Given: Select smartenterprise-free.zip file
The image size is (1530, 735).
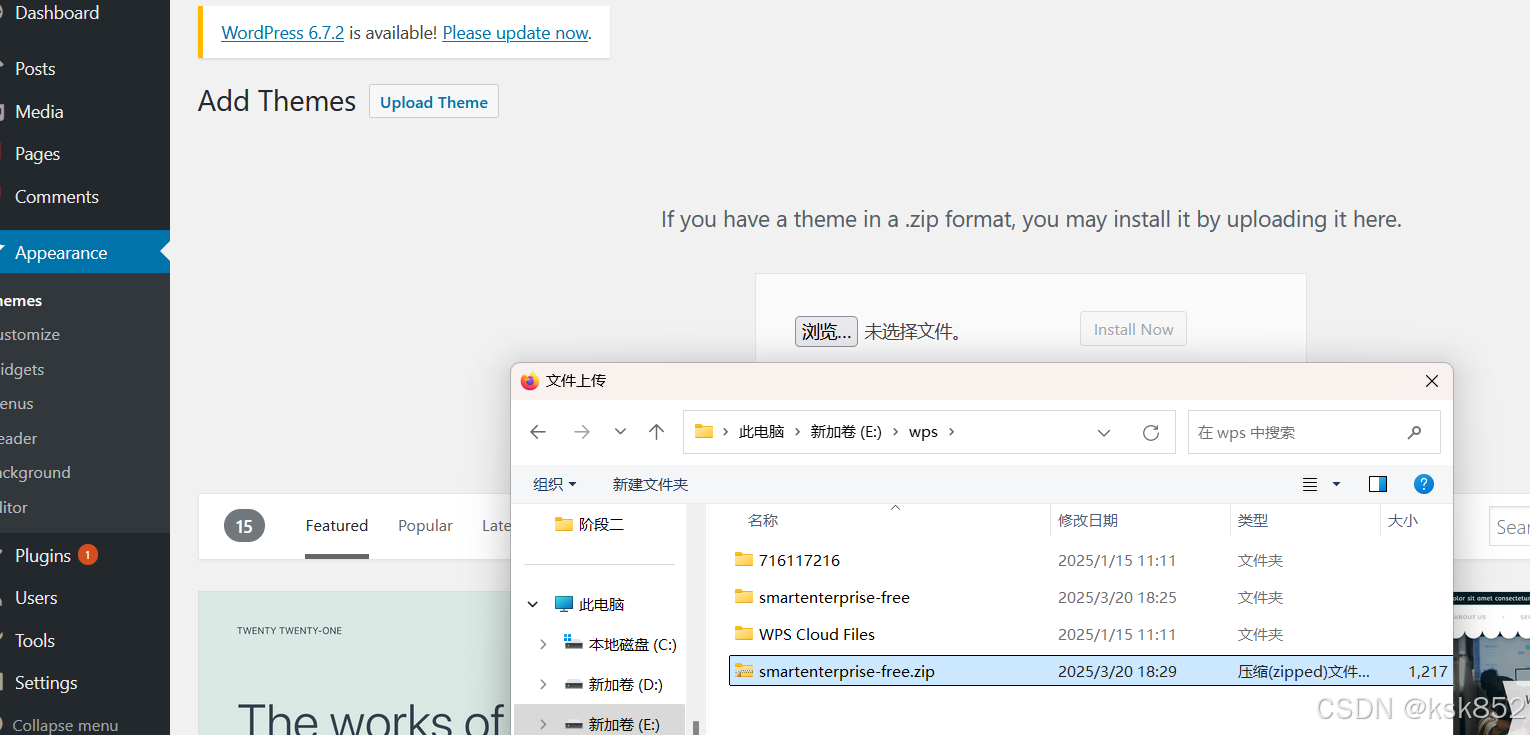Looking at the screenshot, I should [1091, 671].
